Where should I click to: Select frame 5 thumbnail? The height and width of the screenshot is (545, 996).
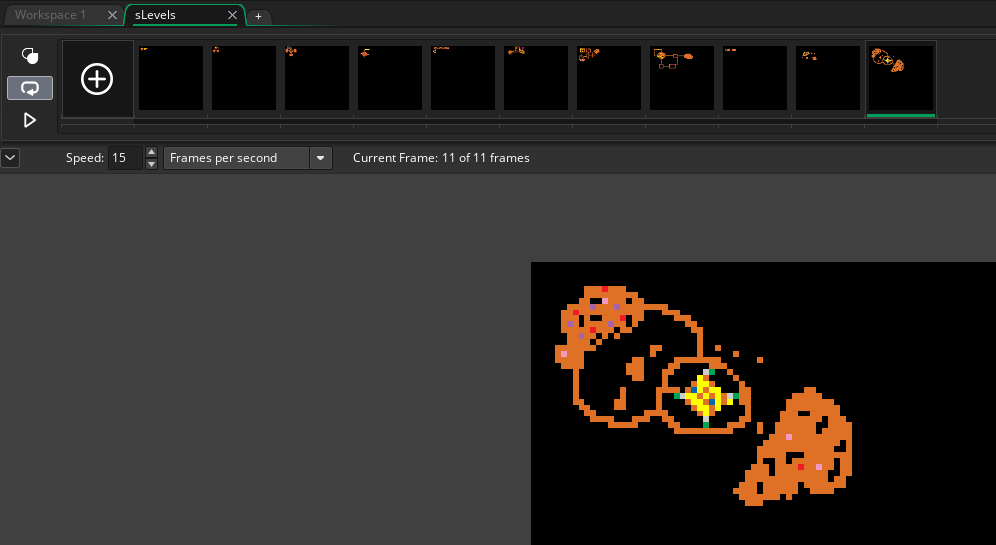click(463, 77)
